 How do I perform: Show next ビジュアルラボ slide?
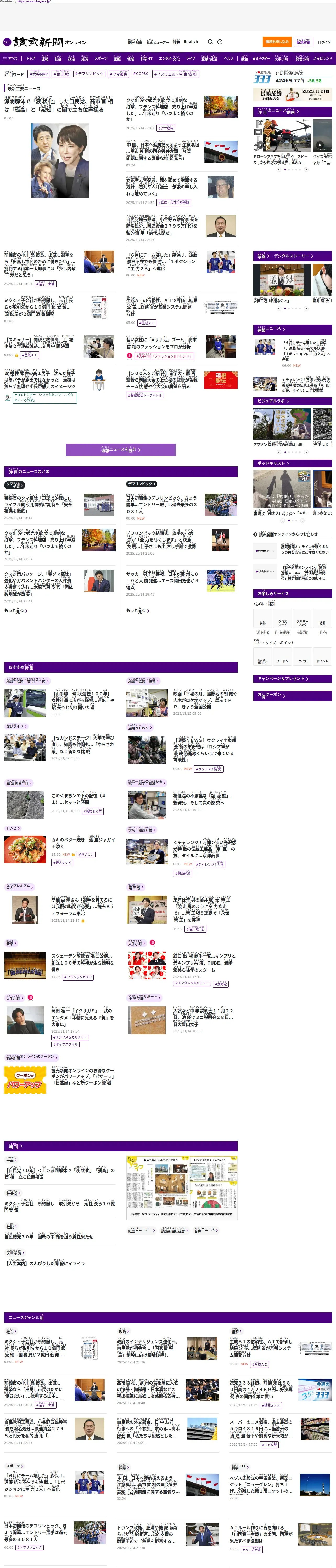coord(306,452)
